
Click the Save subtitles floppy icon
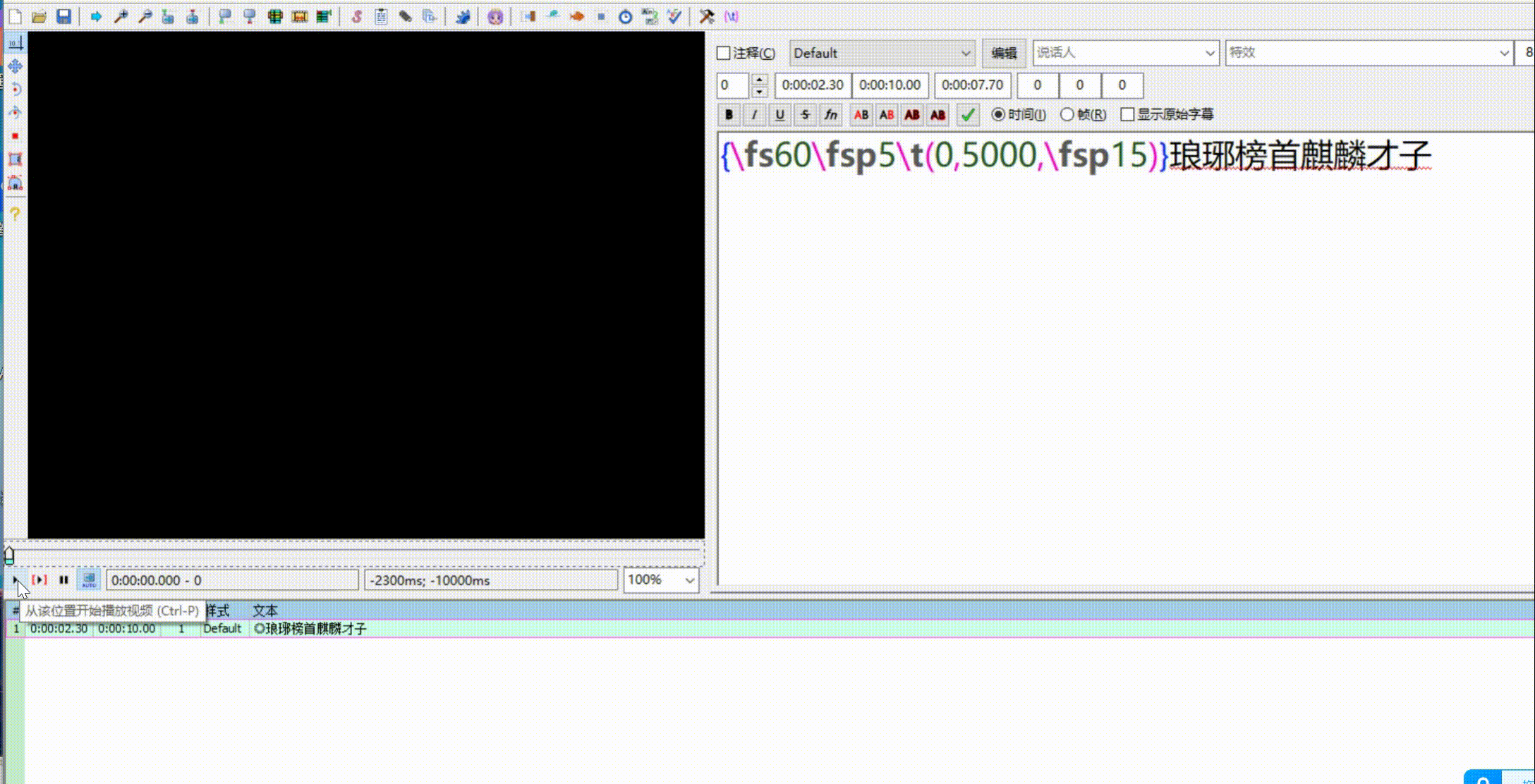tap(63, 16)
